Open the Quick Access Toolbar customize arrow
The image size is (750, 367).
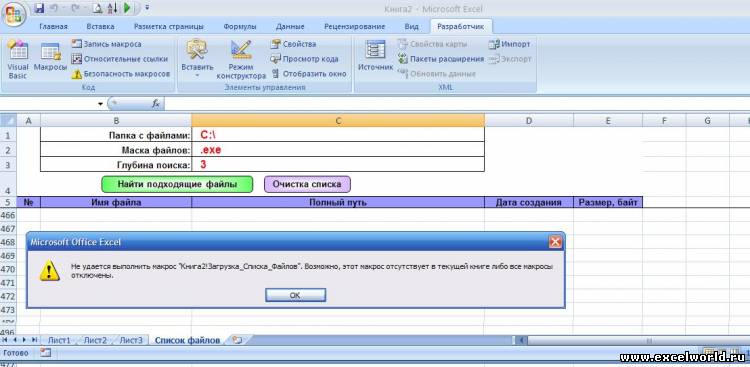click(147, 8)
